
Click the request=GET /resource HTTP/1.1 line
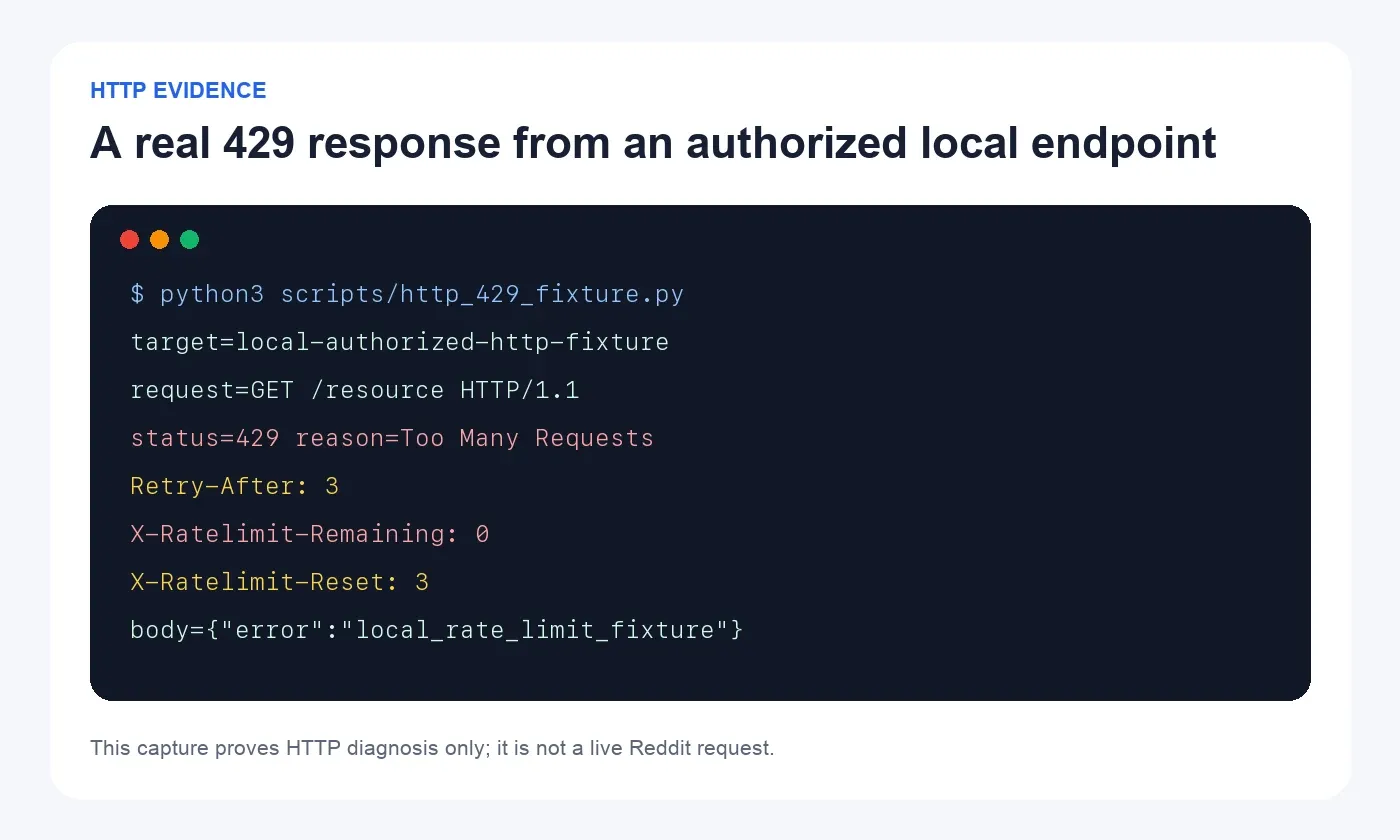click(x=355, y=390)
